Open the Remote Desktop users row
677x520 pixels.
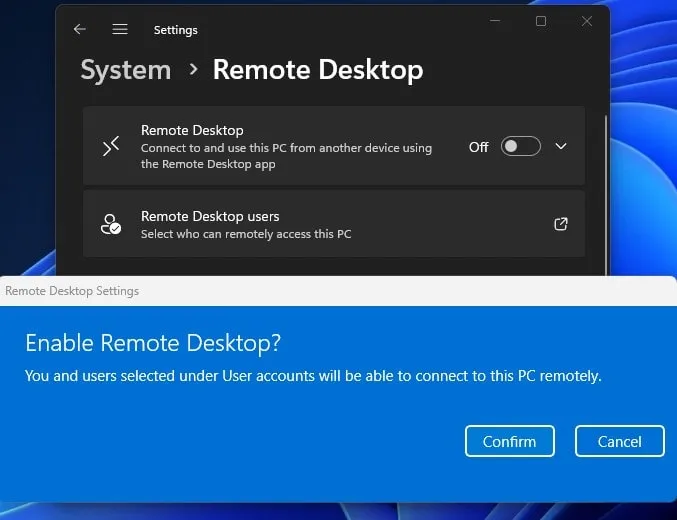pyautogui.click(x=334, y=224)
